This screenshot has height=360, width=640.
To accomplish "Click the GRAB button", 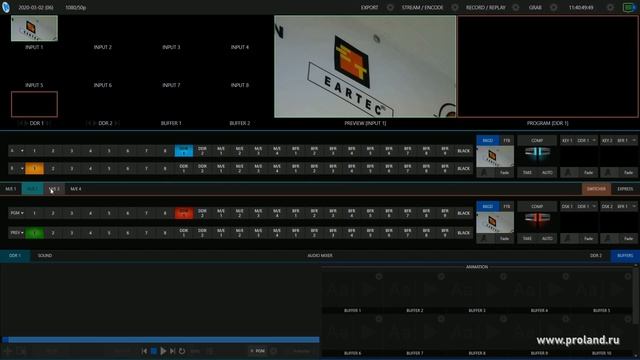I will (x=536, y=7).
